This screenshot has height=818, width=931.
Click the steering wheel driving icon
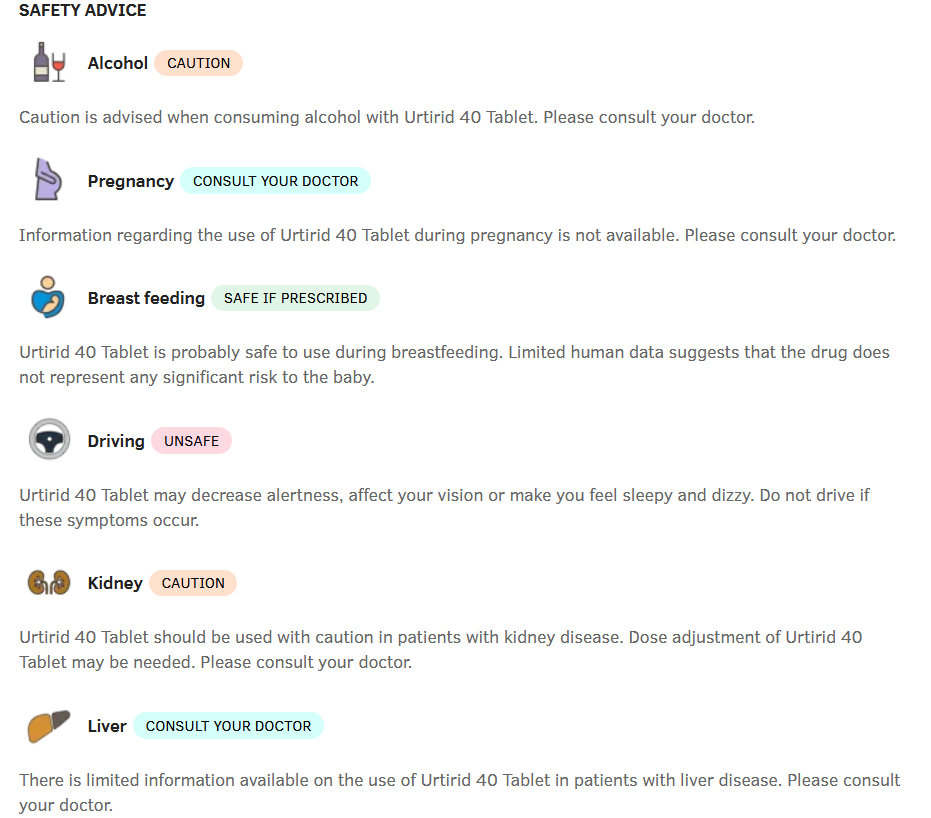(49, 440)
